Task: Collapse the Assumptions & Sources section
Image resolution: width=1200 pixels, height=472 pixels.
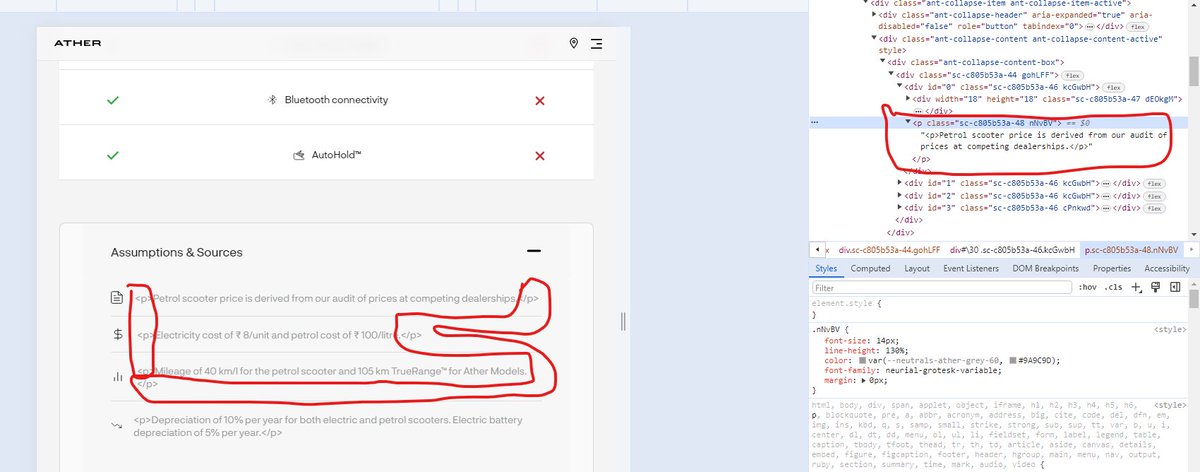Action: (x=534, y=252)
